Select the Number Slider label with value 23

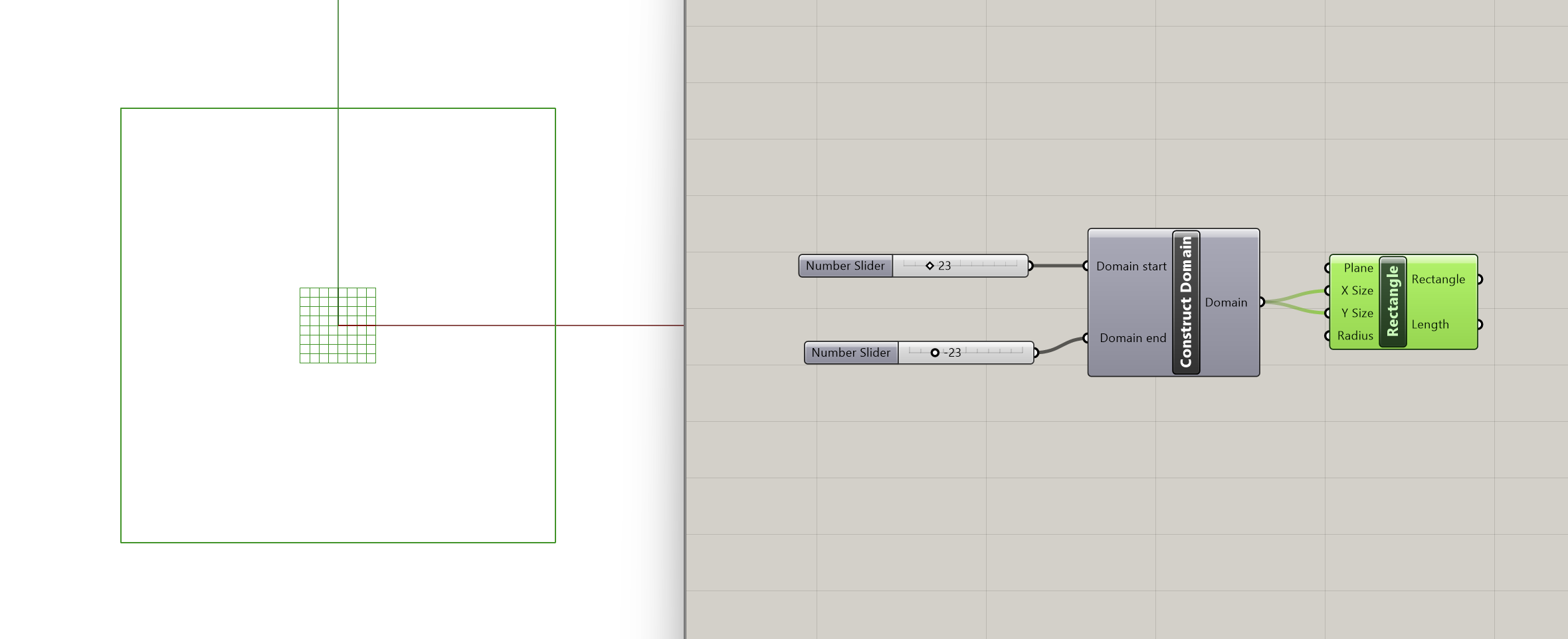coord(845,266)
